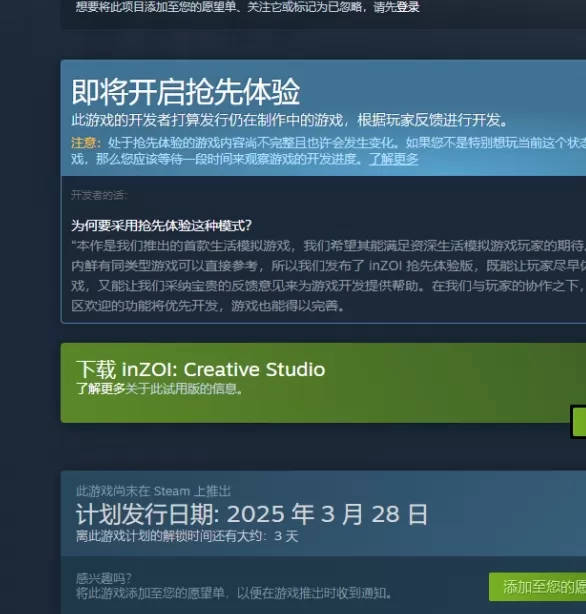
Task: Click the 请先登录 login link
Action: coord(396,7)
